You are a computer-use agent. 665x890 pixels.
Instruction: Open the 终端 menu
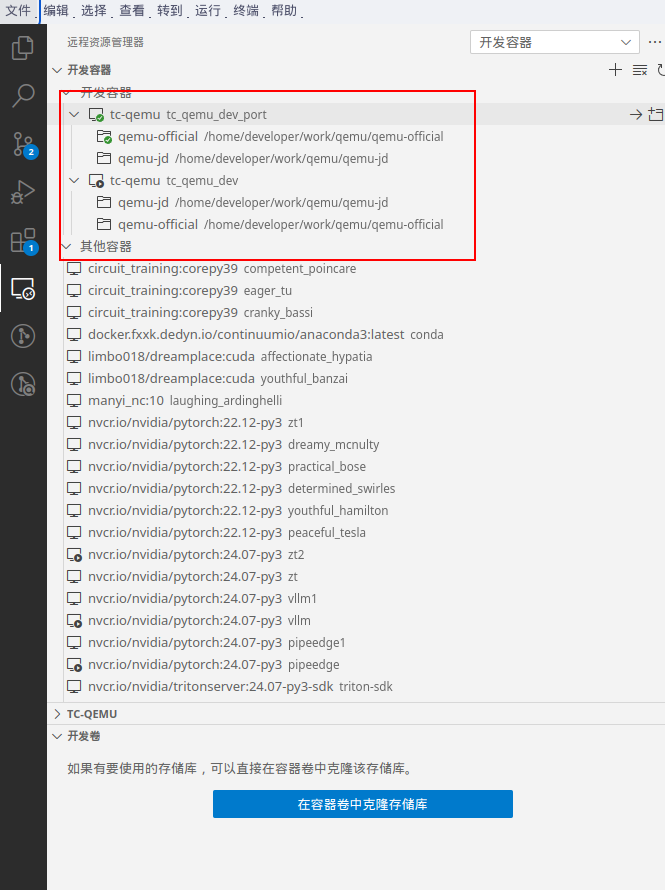click(245, 11)
